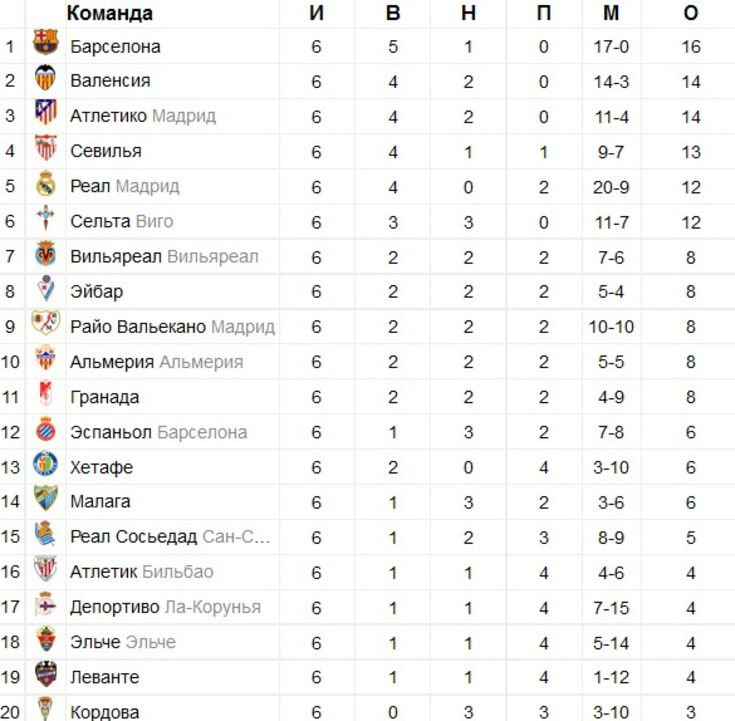Open the Малага team link
735x721 pixels.
(x=100, y=502)
